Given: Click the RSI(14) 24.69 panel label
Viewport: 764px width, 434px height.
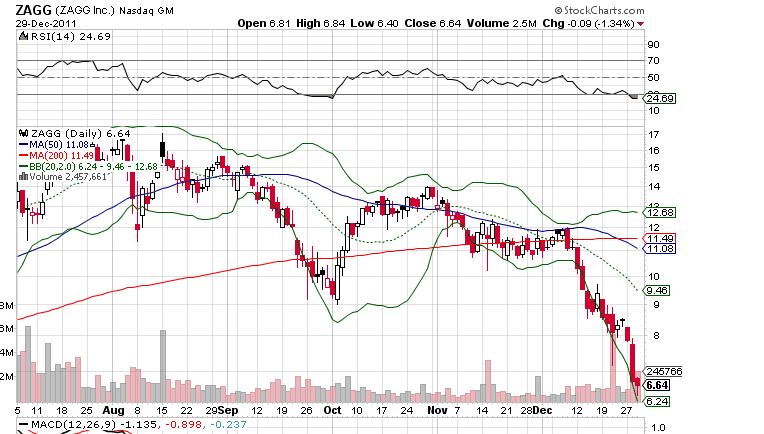Looking at the screenshot, I should point(71,37).
